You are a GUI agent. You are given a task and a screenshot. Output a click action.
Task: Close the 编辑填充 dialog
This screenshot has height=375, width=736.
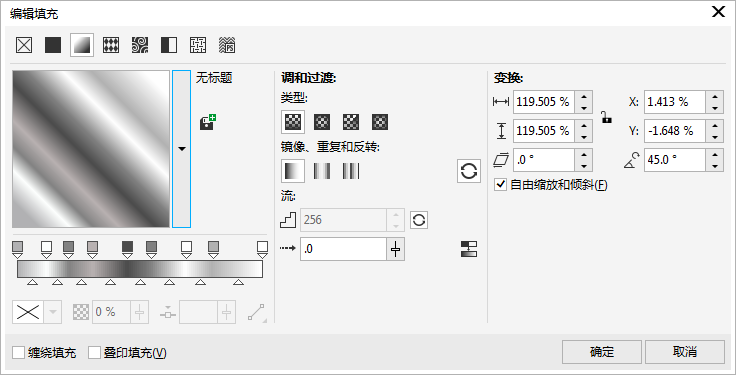719,12
